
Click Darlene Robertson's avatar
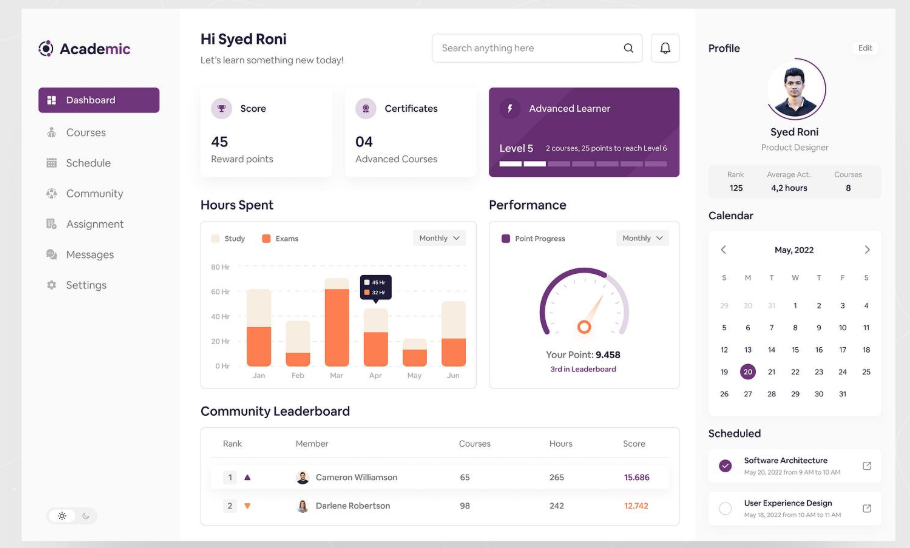pos(302,506)
